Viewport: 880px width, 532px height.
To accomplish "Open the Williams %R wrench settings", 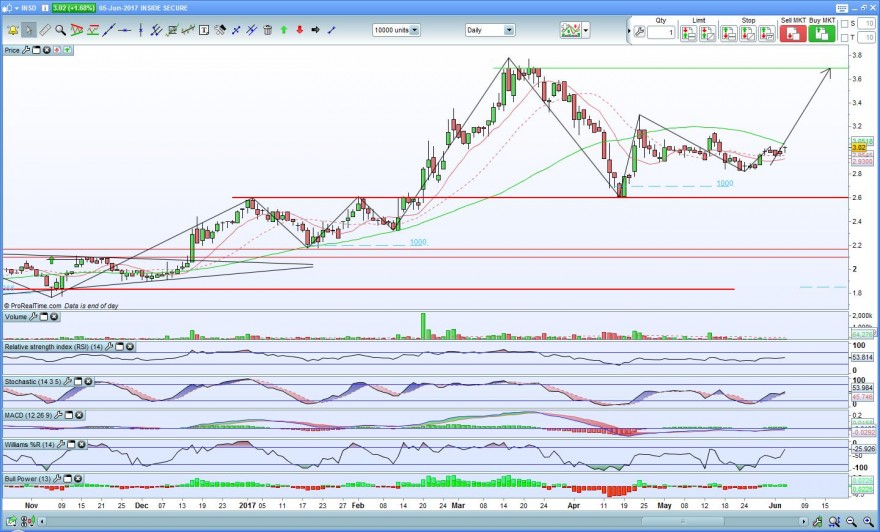I will pos(61,444).
